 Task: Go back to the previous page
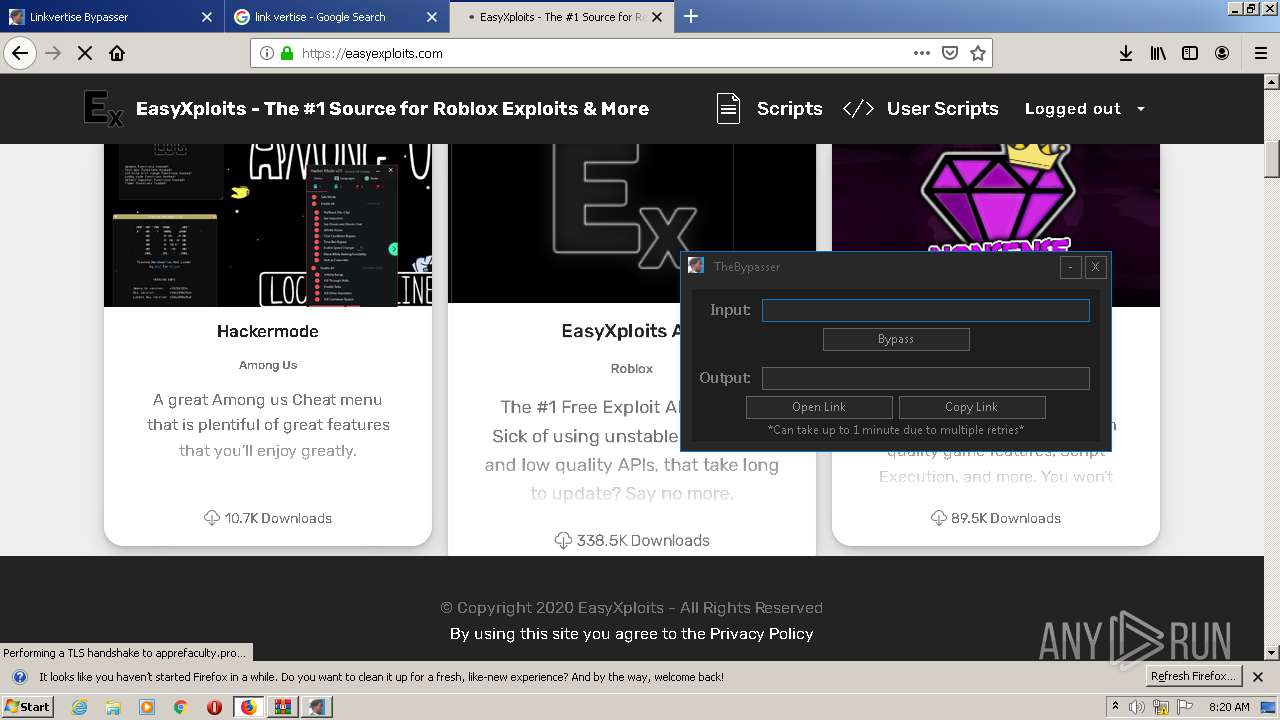coord(20,53)
